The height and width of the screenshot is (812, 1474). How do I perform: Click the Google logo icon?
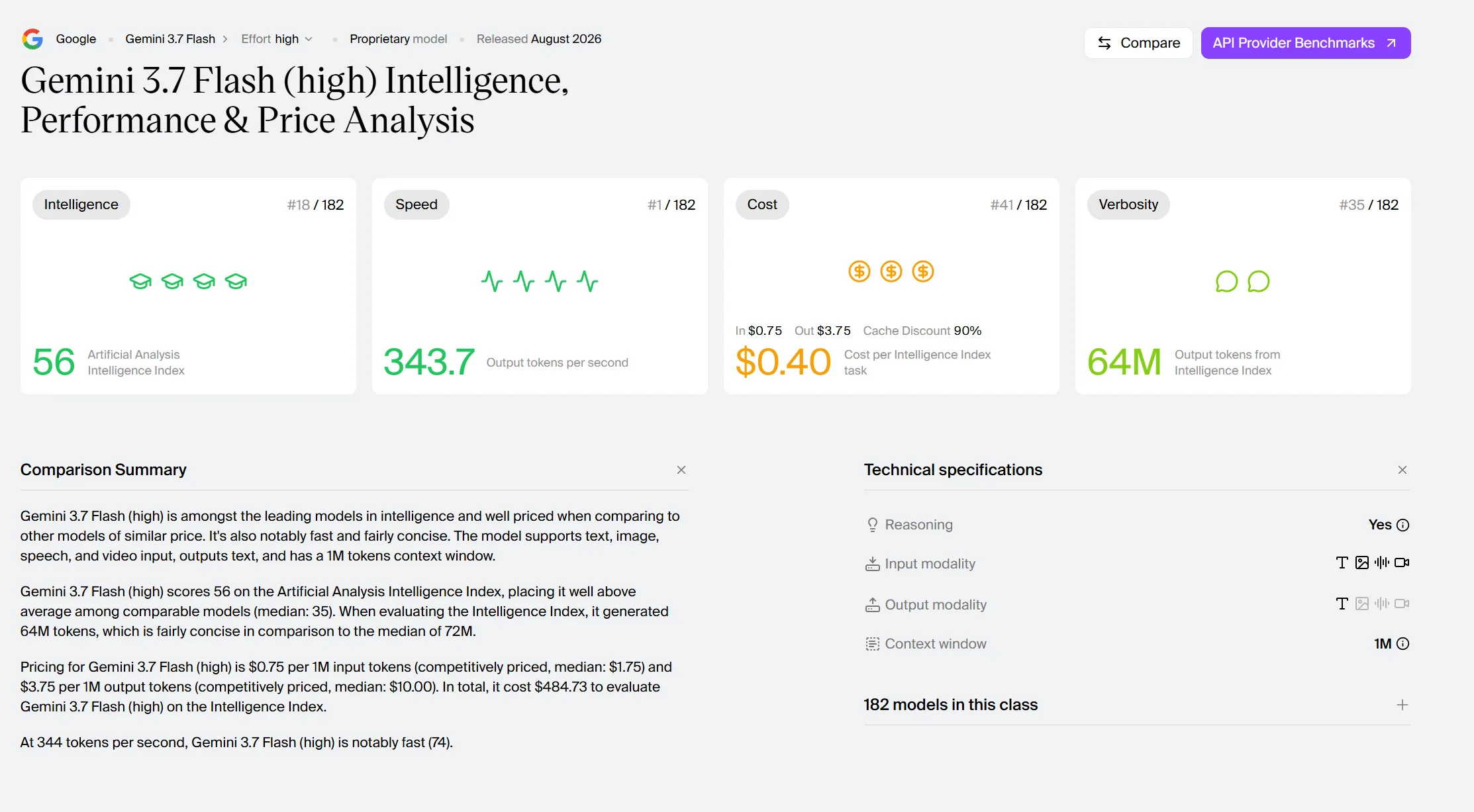pos(32,39)
